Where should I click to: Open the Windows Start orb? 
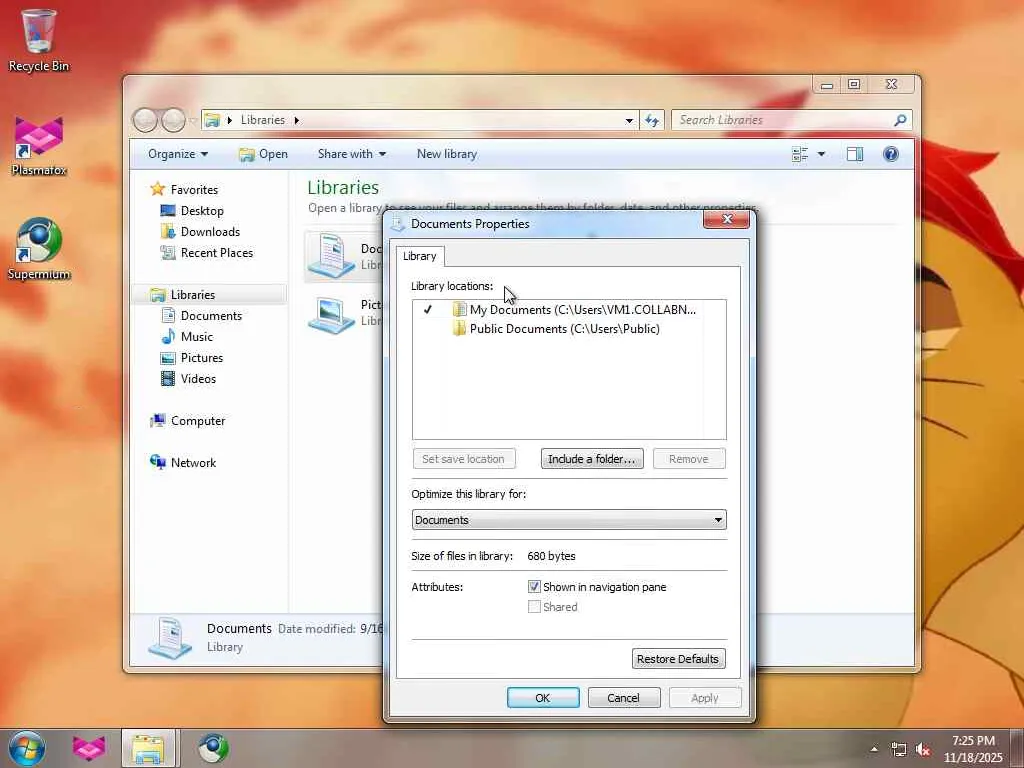pos(27,748)
